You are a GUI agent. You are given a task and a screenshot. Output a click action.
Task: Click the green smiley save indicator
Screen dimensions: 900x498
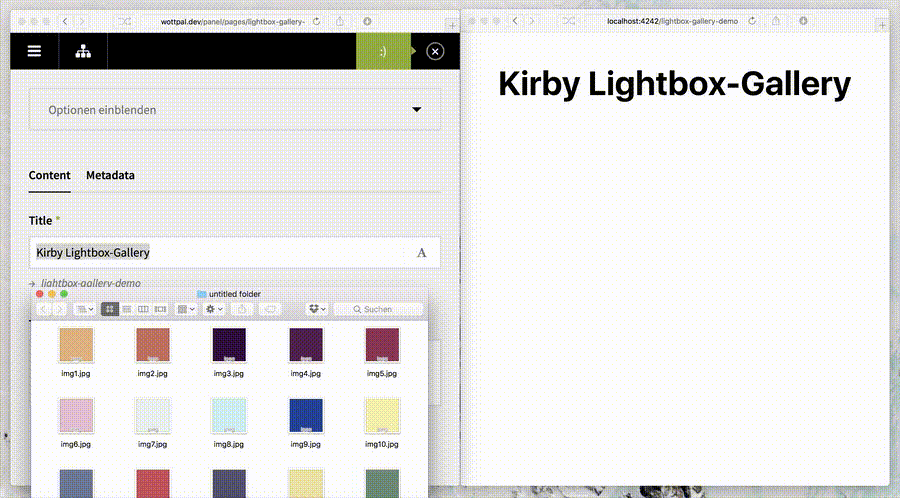pyautogui.click(x=383, y=51)
